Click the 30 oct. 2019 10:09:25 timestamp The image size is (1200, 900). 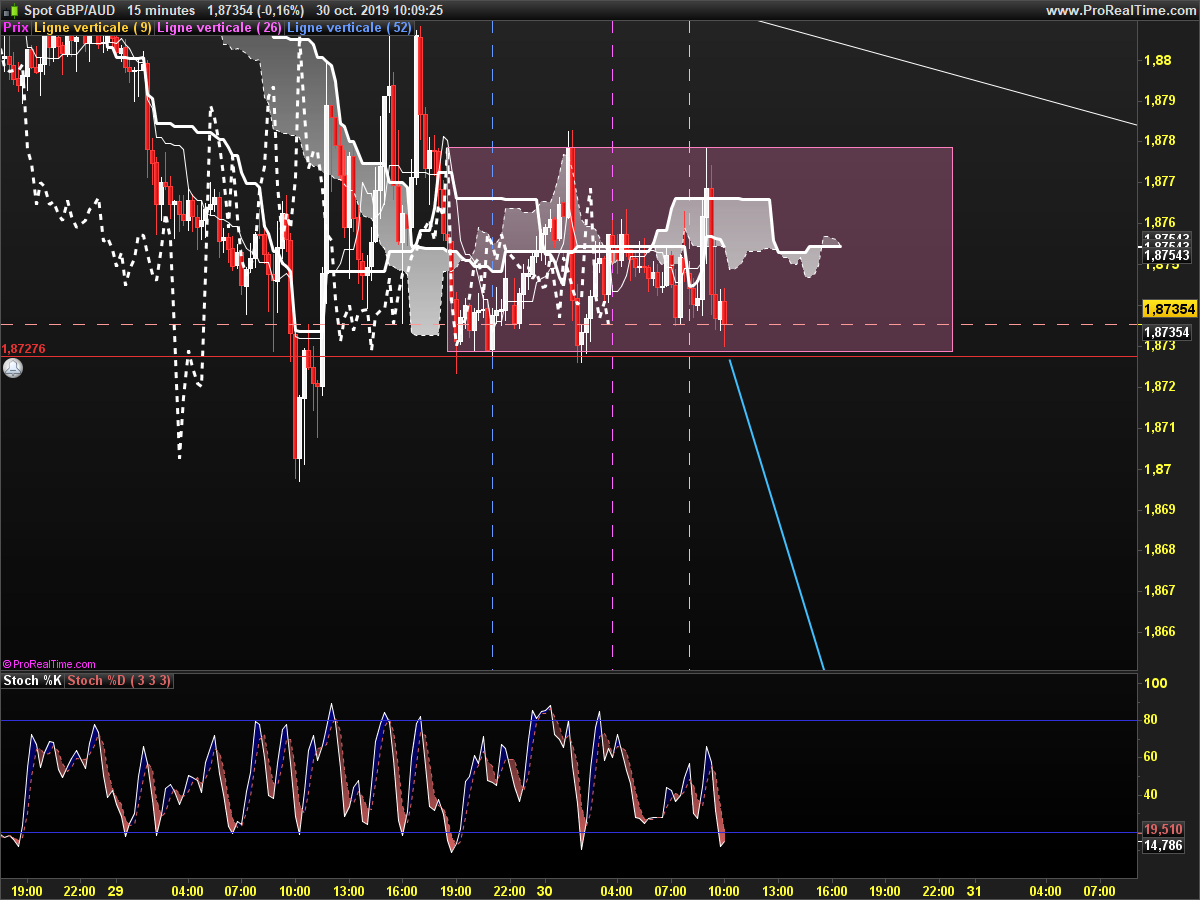(380, 10)
